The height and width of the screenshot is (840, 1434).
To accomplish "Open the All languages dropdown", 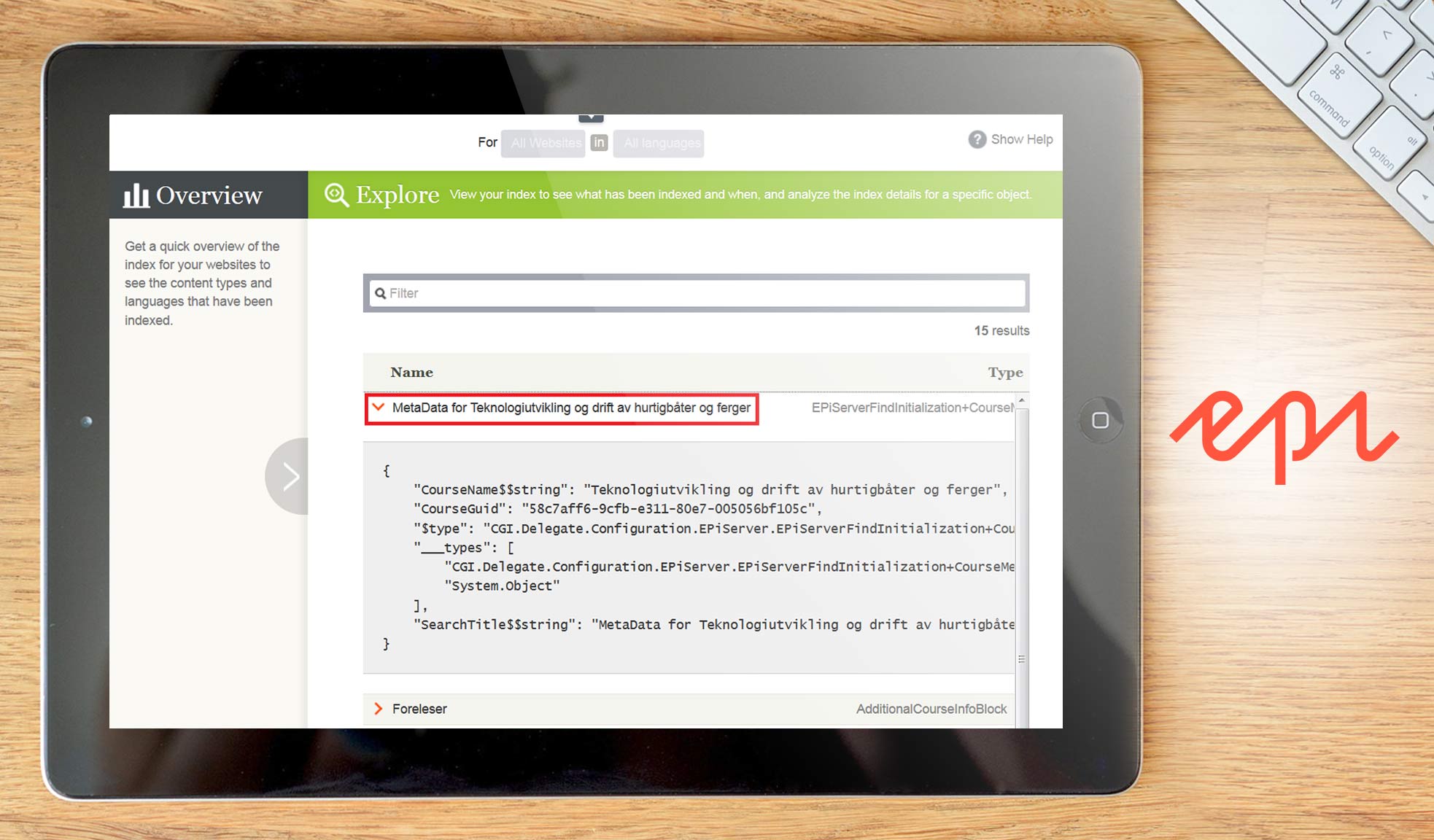I will click(660, 143).
